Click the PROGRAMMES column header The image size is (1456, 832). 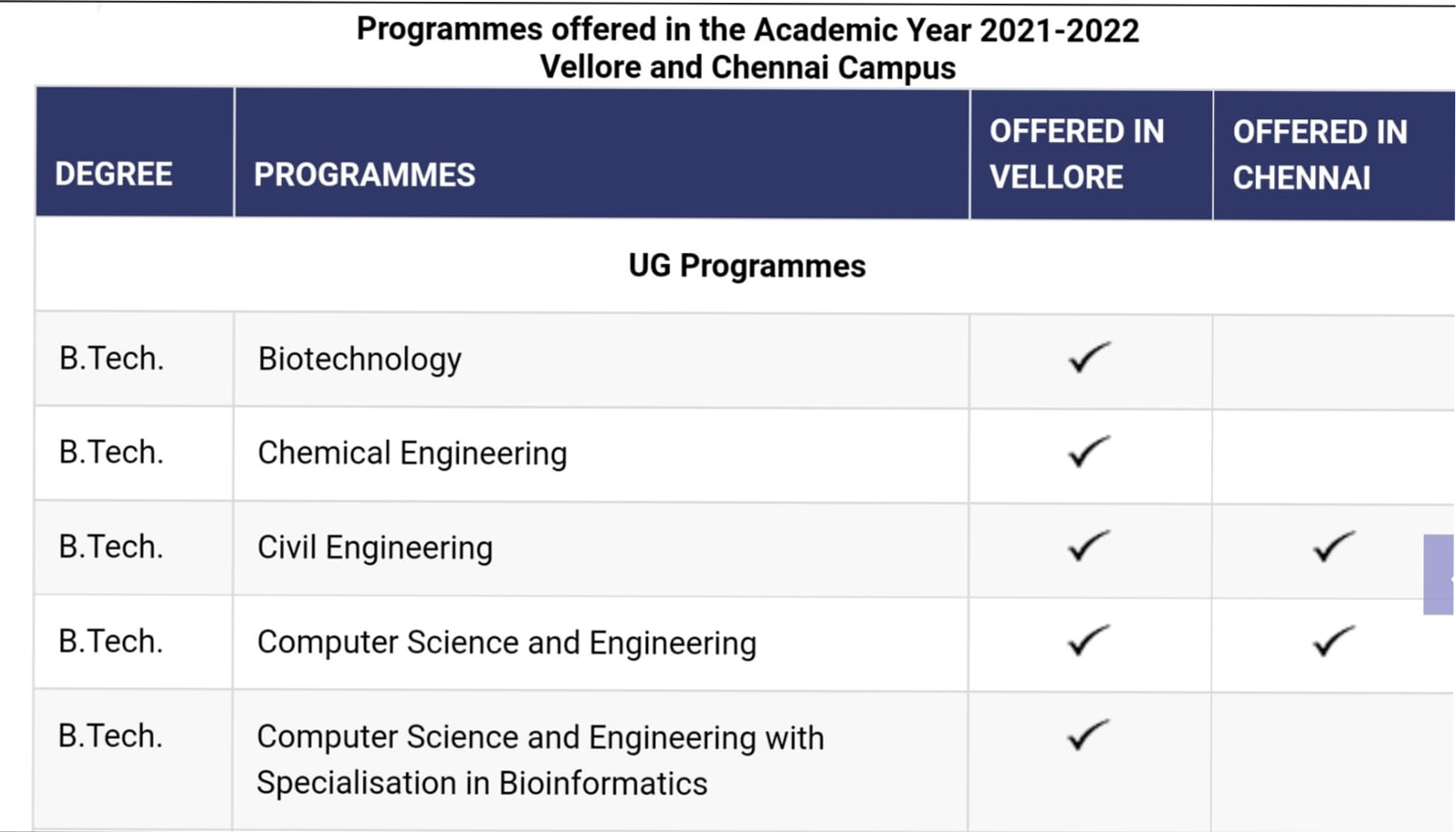coord(364,175)
